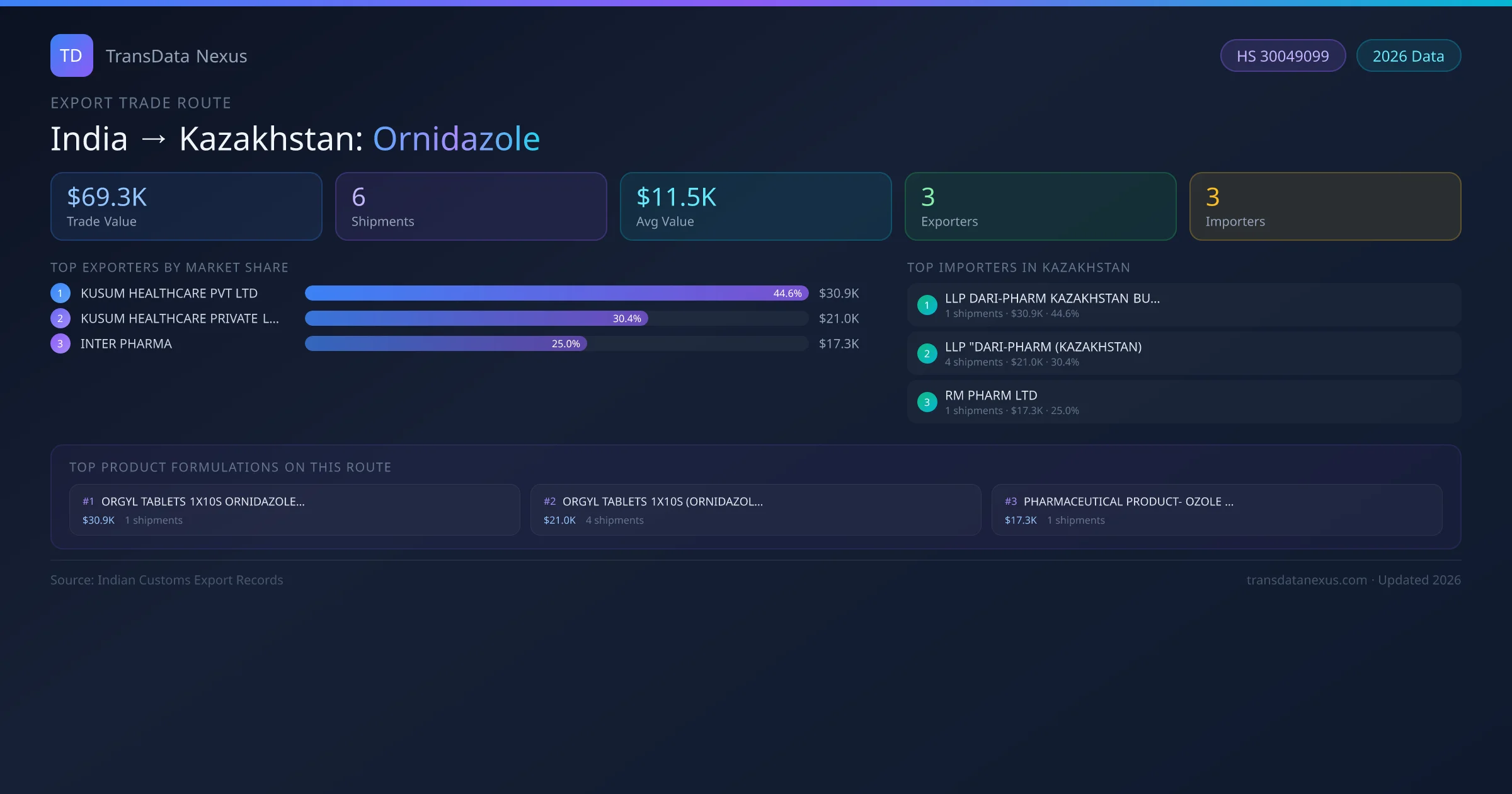Select the $69.3K Trade Value card
This screenshot has height=794, width=1512.
point(186,207)
